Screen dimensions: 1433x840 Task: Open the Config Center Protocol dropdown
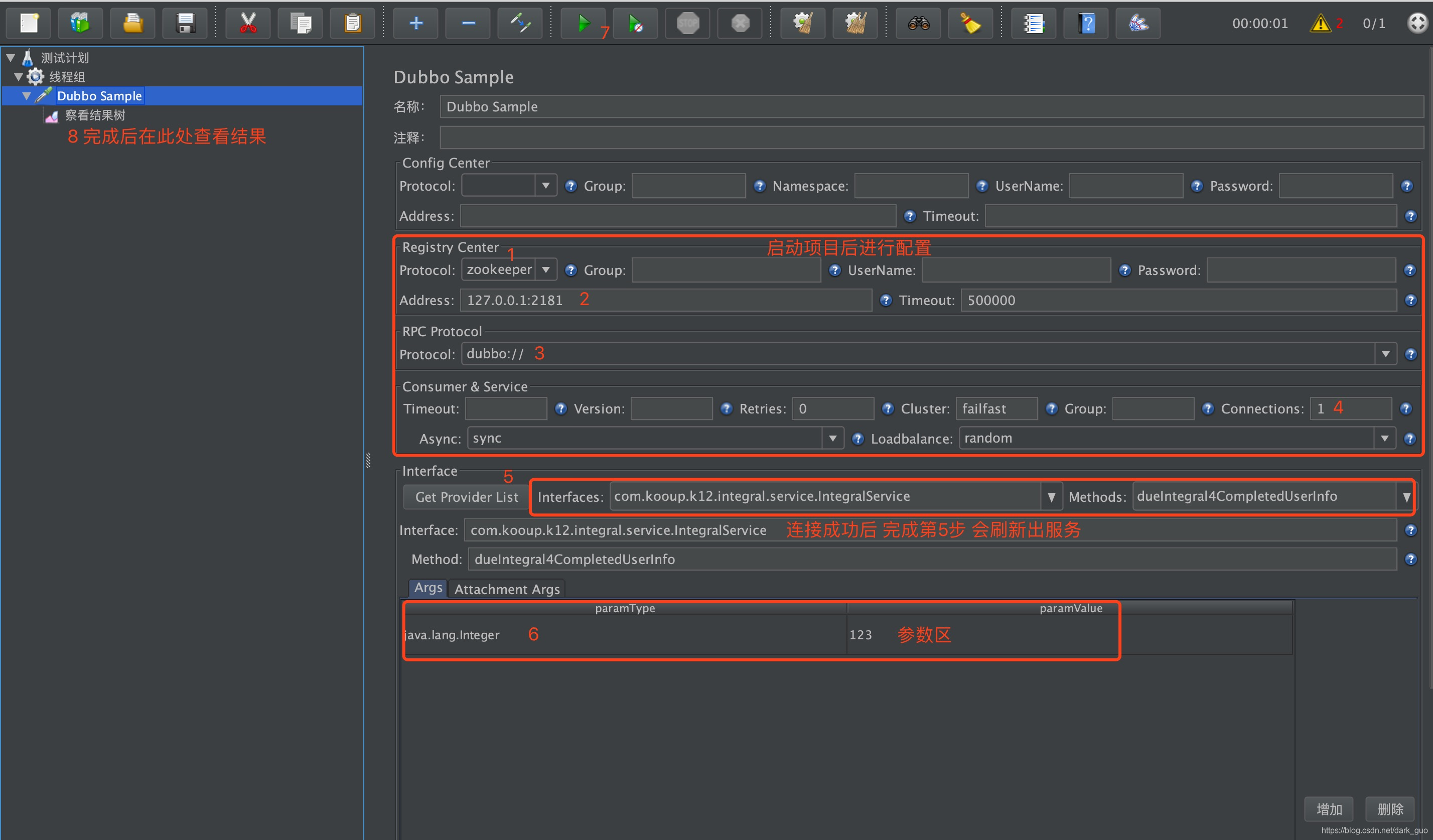coord(546,185)
